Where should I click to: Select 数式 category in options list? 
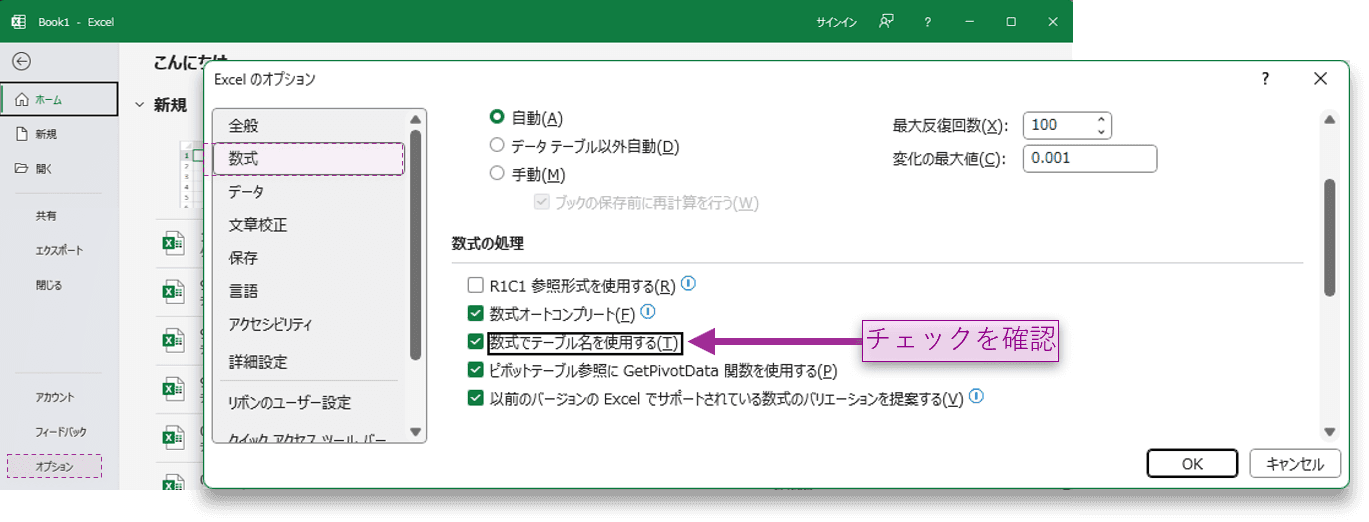[x=308, y=159]
